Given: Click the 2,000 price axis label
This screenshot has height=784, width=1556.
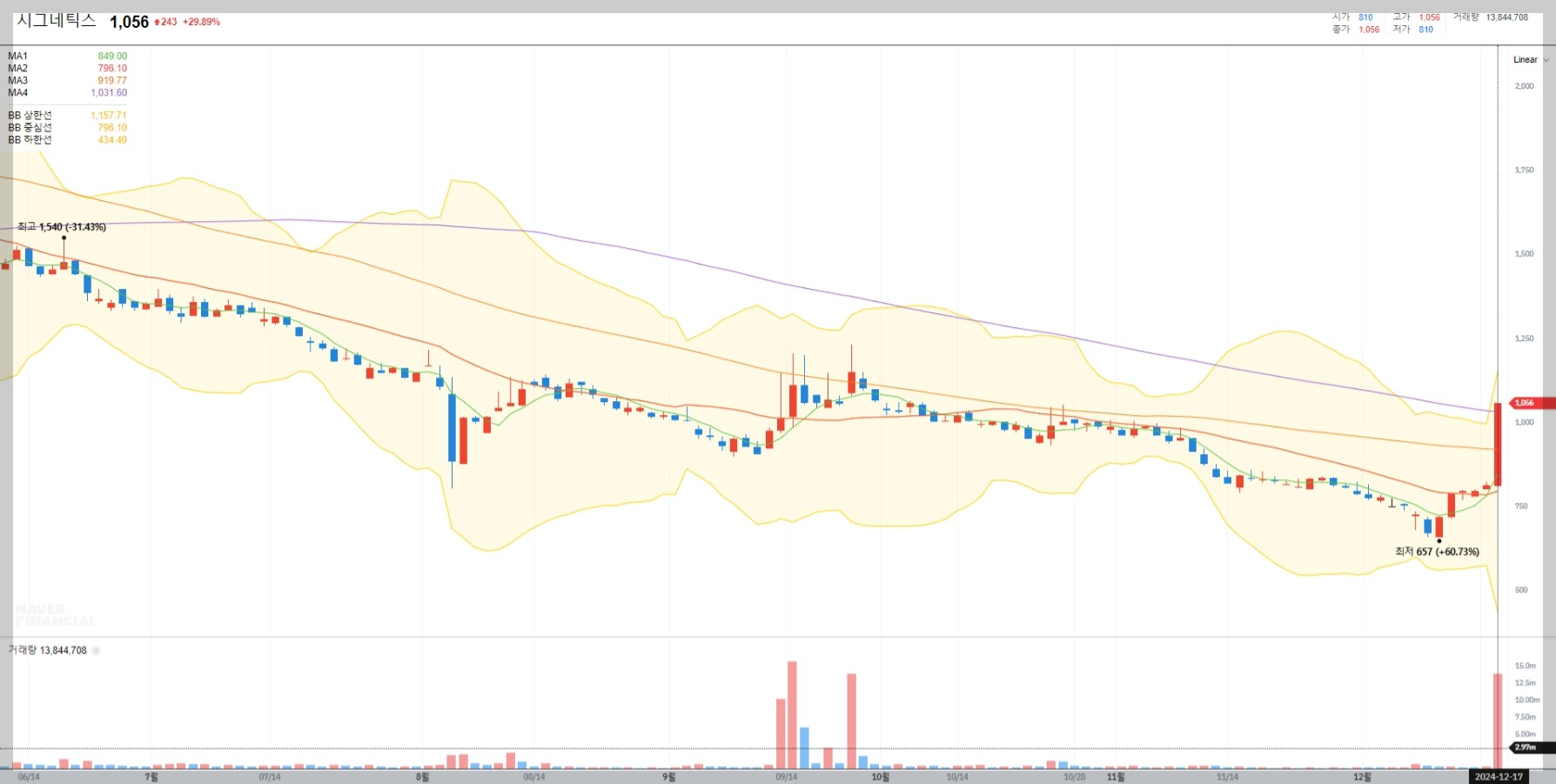Looking at the screenshot, I should click(1525, 86).
